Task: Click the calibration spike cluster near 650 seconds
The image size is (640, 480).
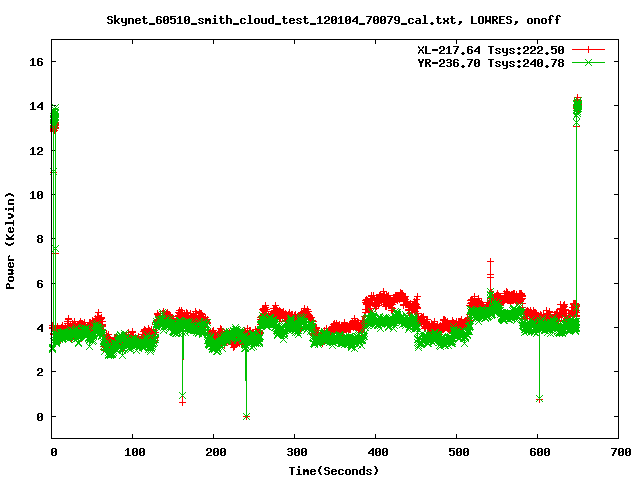Action: tap(577, 108)
